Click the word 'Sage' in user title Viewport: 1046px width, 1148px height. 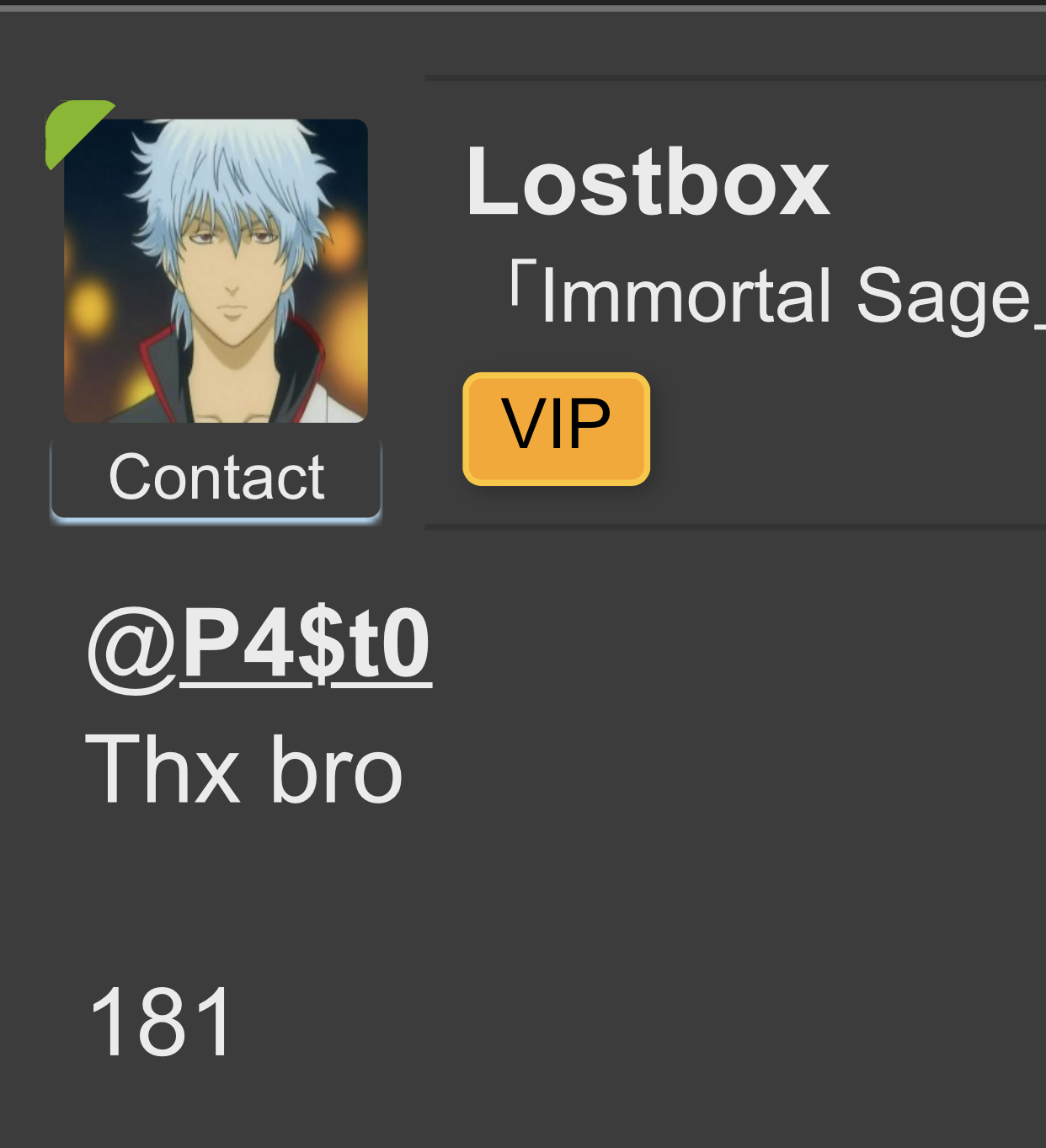pos(943,296)
